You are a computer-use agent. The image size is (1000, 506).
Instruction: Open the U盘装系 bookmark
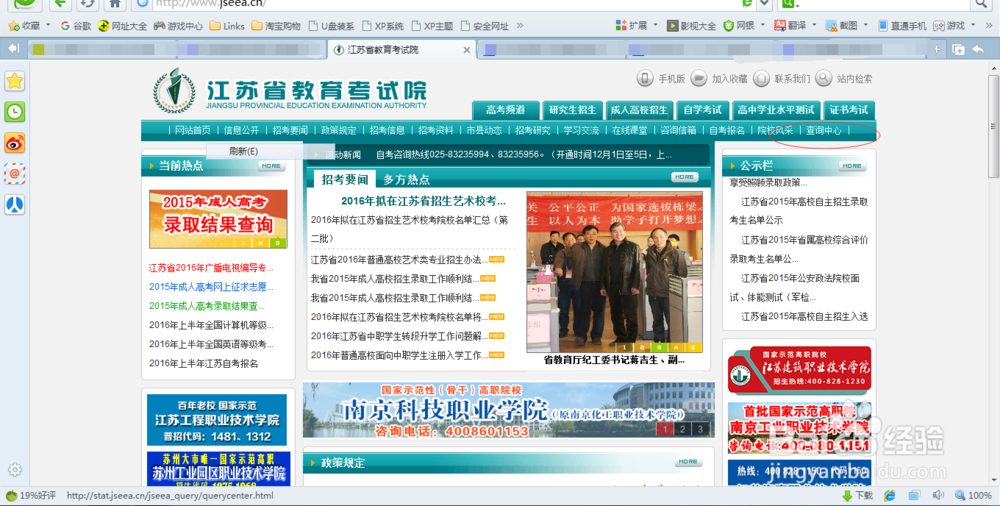331,26
